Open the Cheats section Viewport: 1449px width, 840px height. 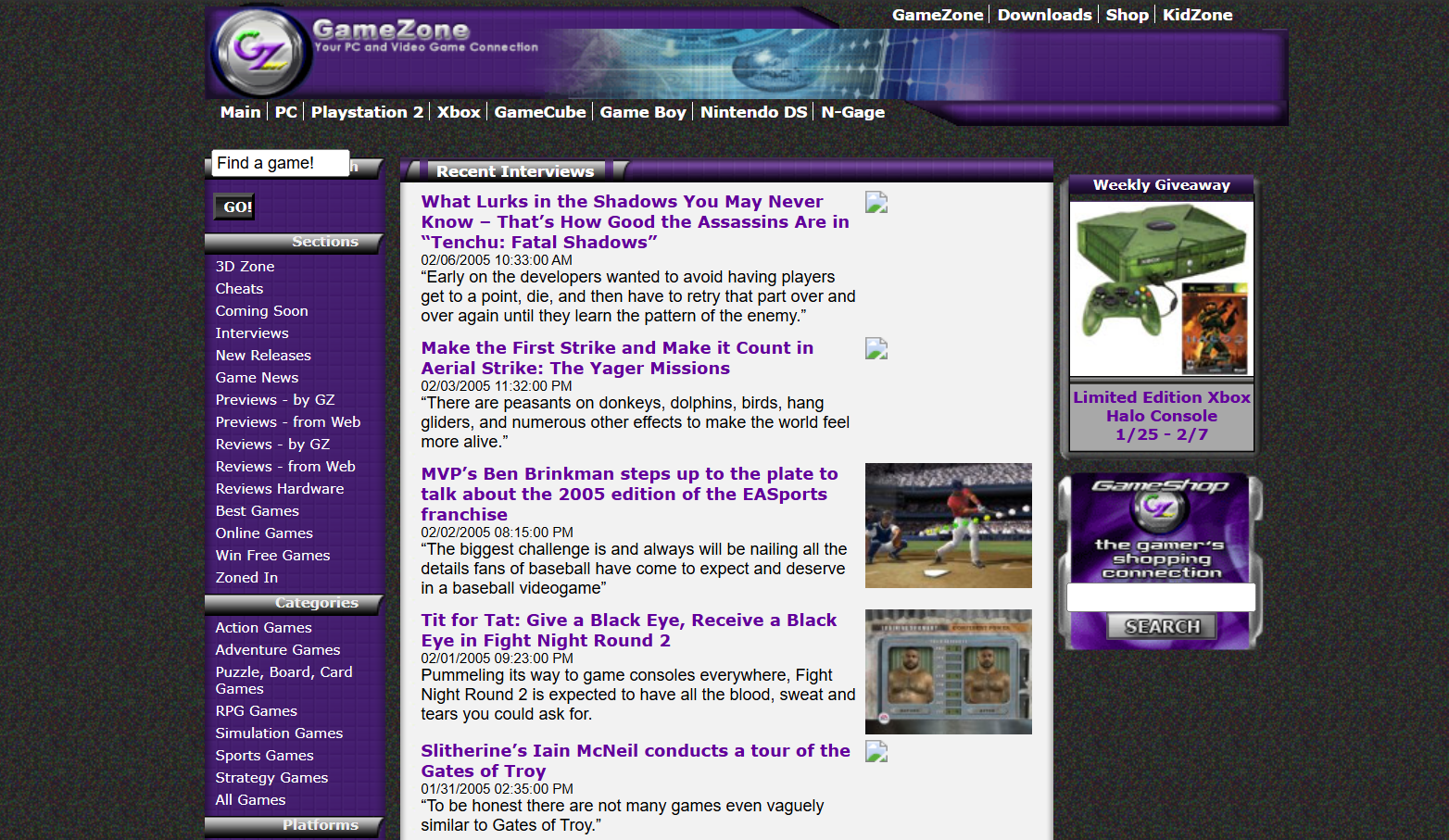click(239, 289)
